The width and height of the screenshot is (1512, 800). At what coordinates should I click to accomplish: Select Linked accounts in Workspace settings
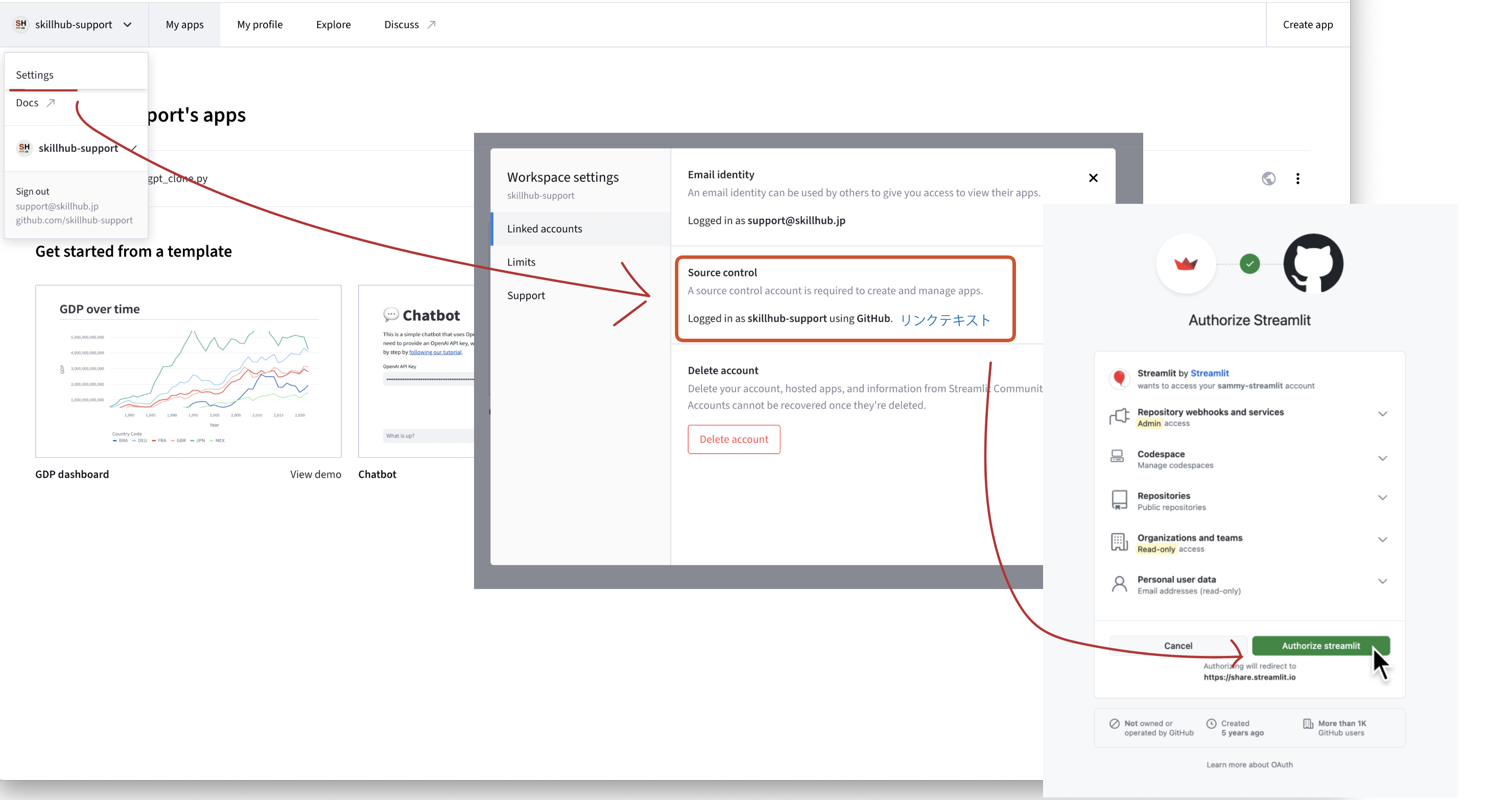point(580,229)
